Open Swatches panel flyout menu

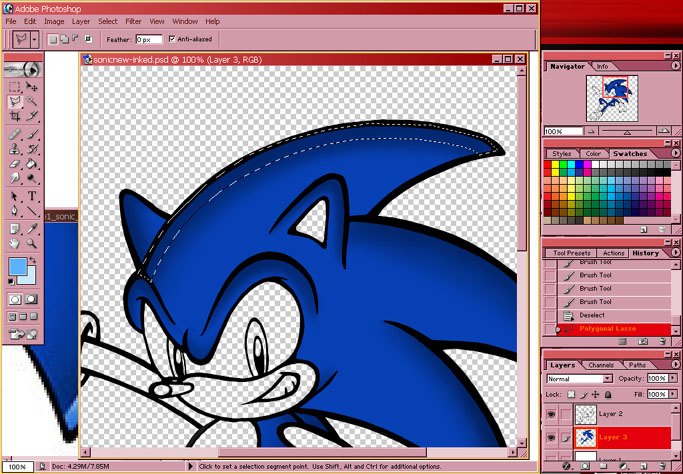[676, 153]
